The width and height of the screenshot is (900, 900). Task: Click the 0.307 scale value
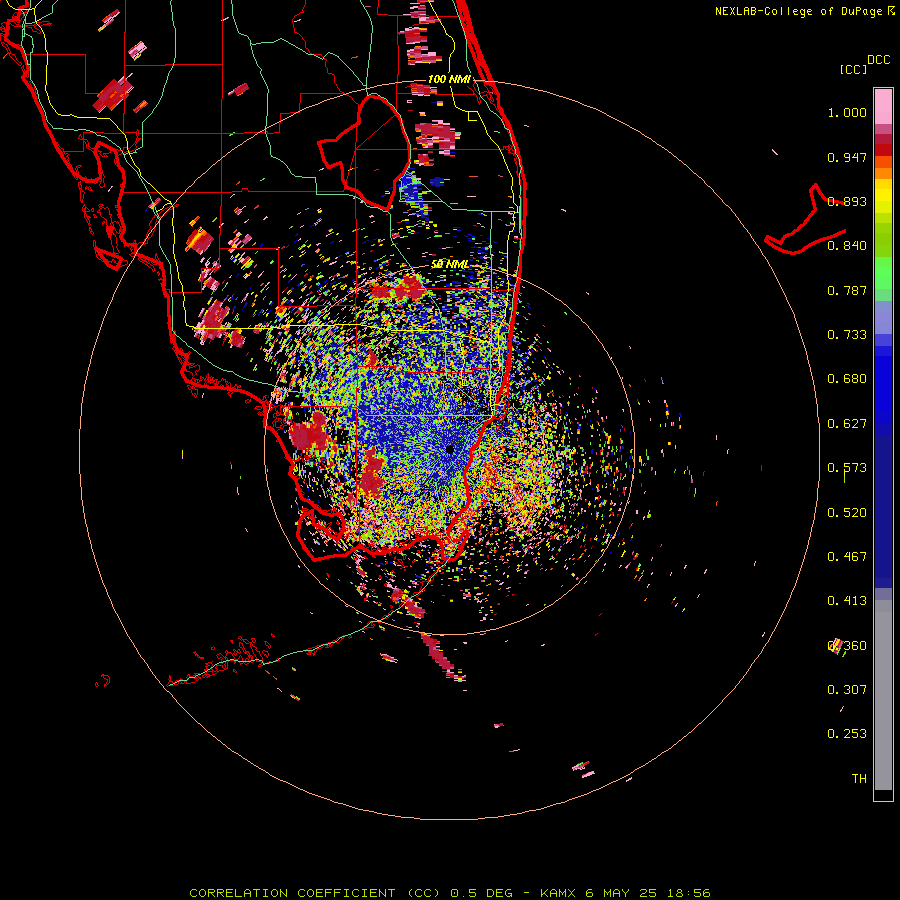tap(847, 690)
